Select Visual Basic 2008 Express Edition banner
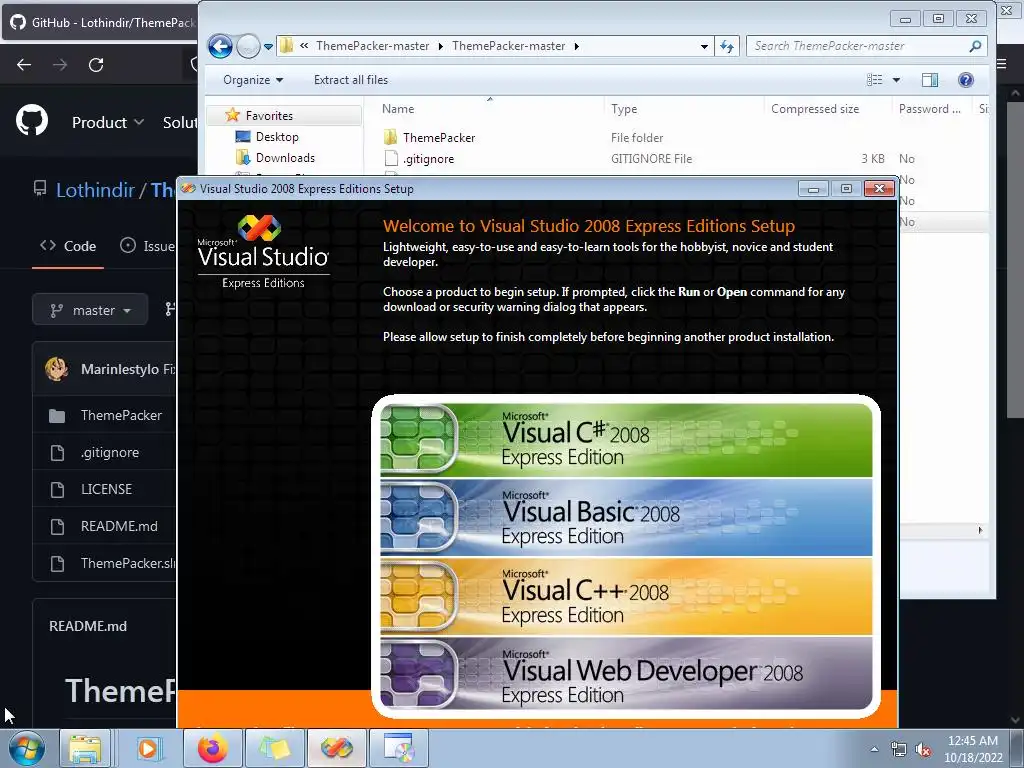The image size is (1024, 768). coord(626,518)
